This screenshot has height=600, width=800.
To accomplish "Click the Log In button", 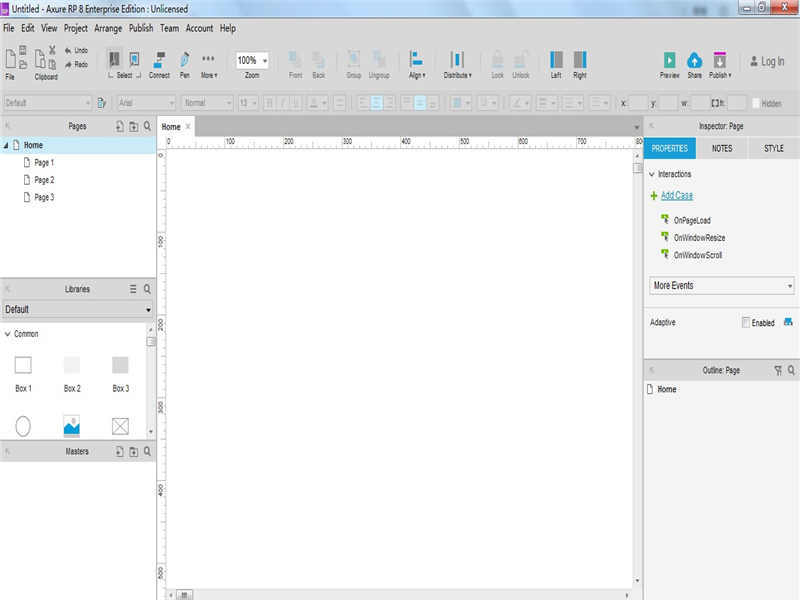I will [767, 62].
